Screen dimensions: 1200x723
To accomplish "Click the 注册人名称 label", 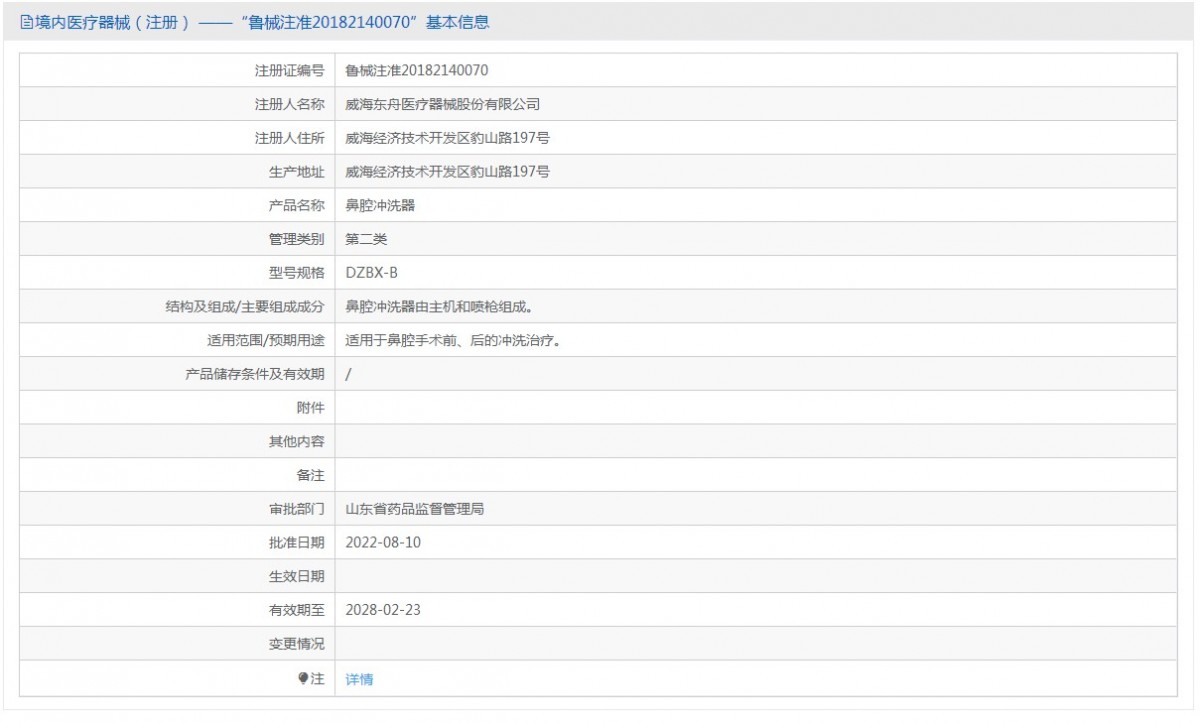I will [290, 104].
